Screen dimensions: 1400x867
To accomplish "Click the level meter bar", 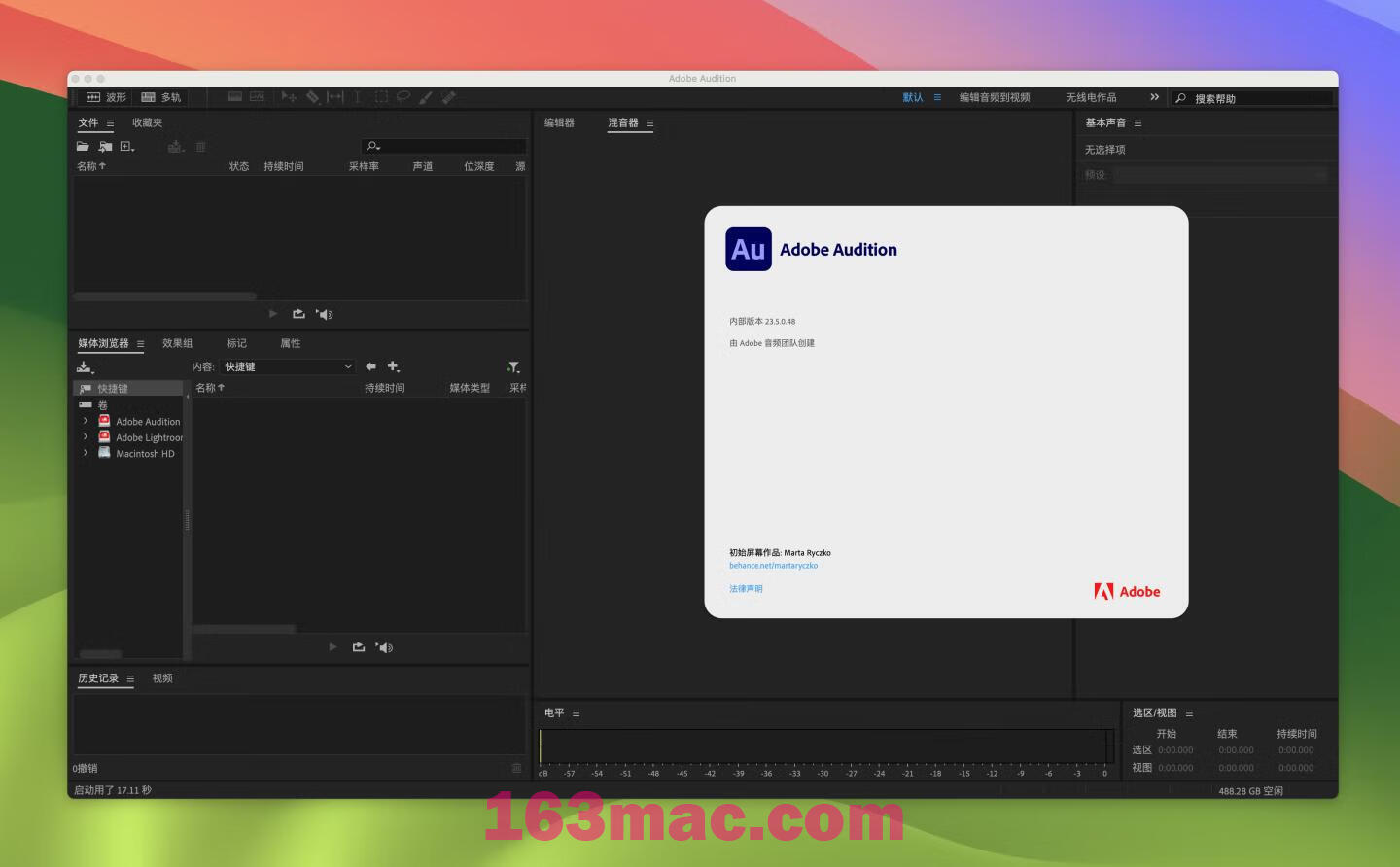I will pos(827,746).
